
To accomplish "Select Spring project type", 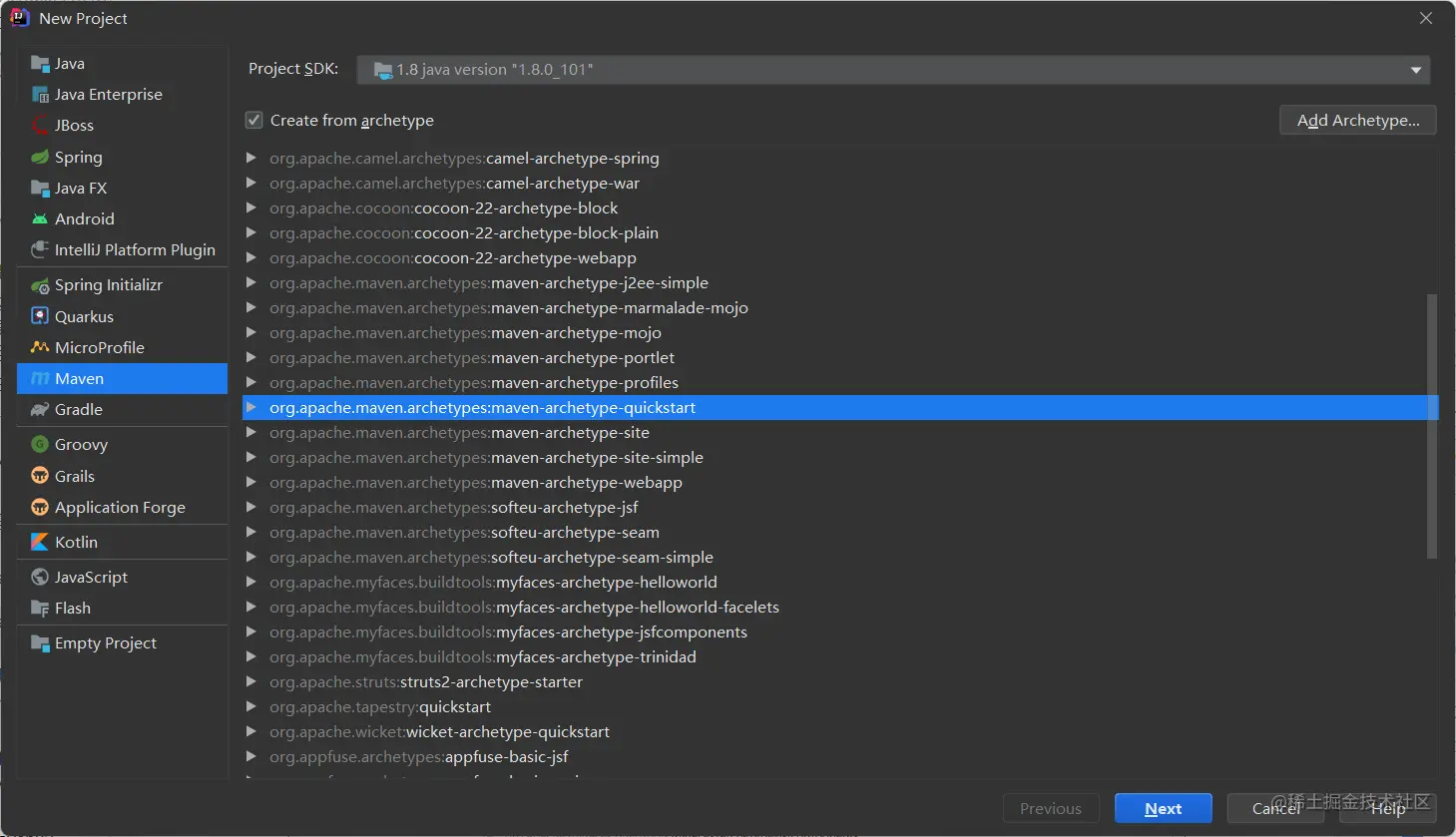I will (x=122, y=158).
